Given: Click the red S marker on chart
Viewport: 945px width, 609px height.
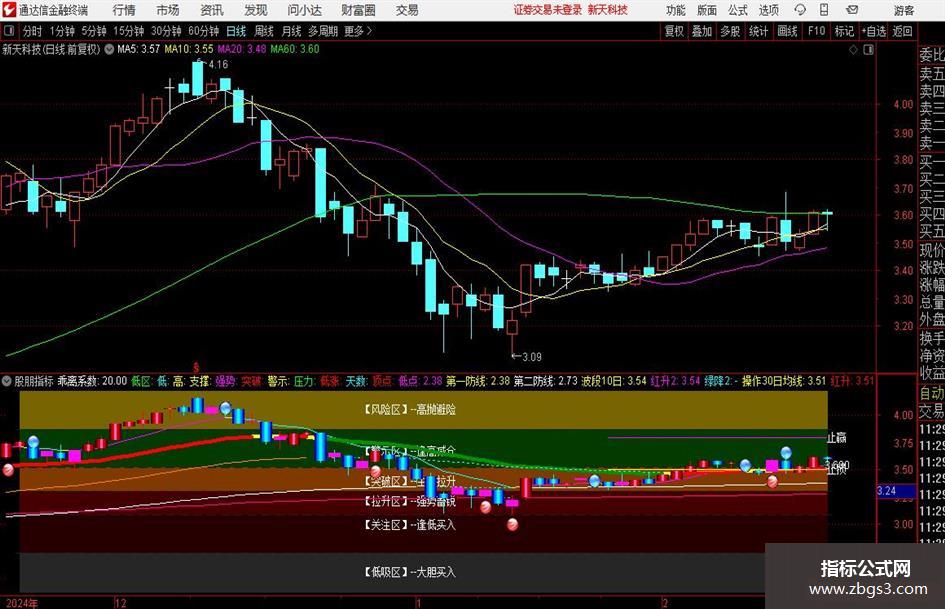Looking at the screenshot, I should tap(196, 367).
